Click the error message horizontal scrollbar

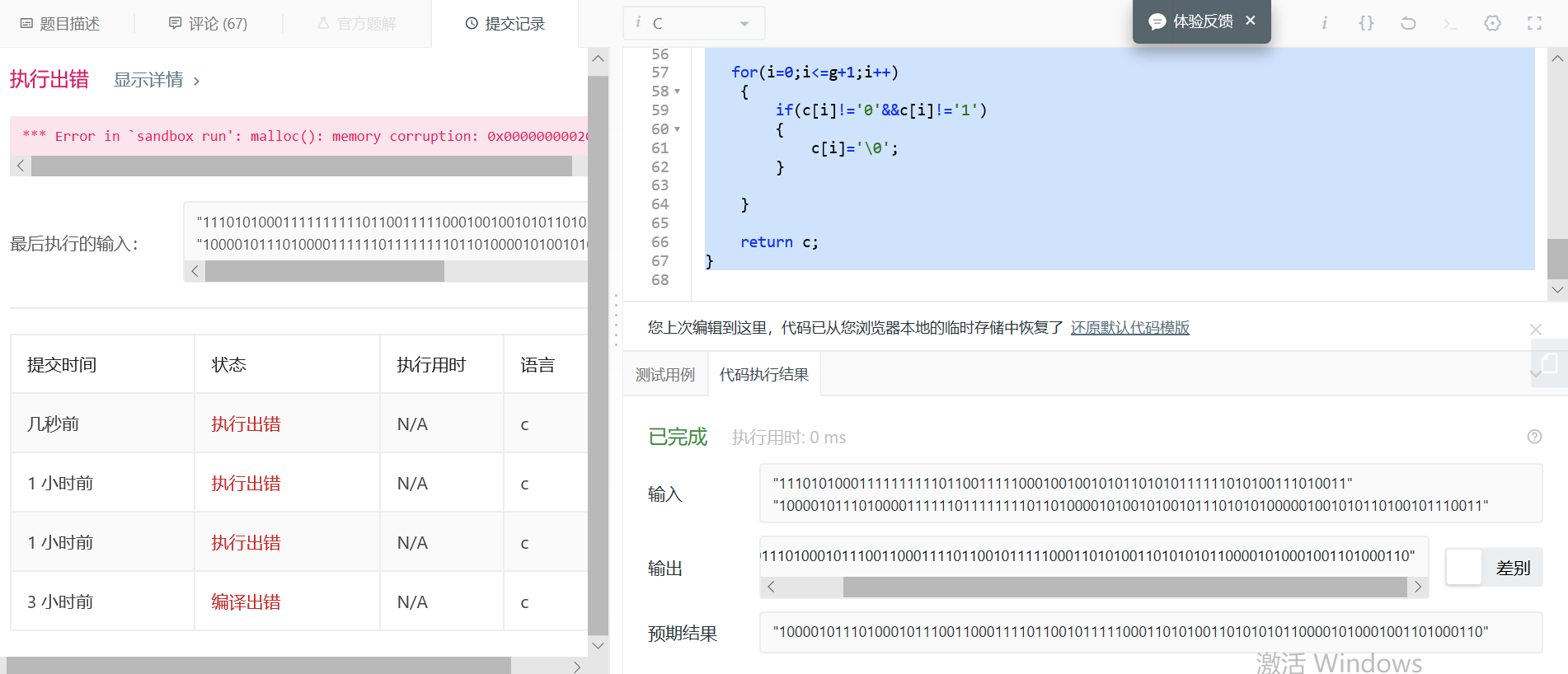coord(302,166)
